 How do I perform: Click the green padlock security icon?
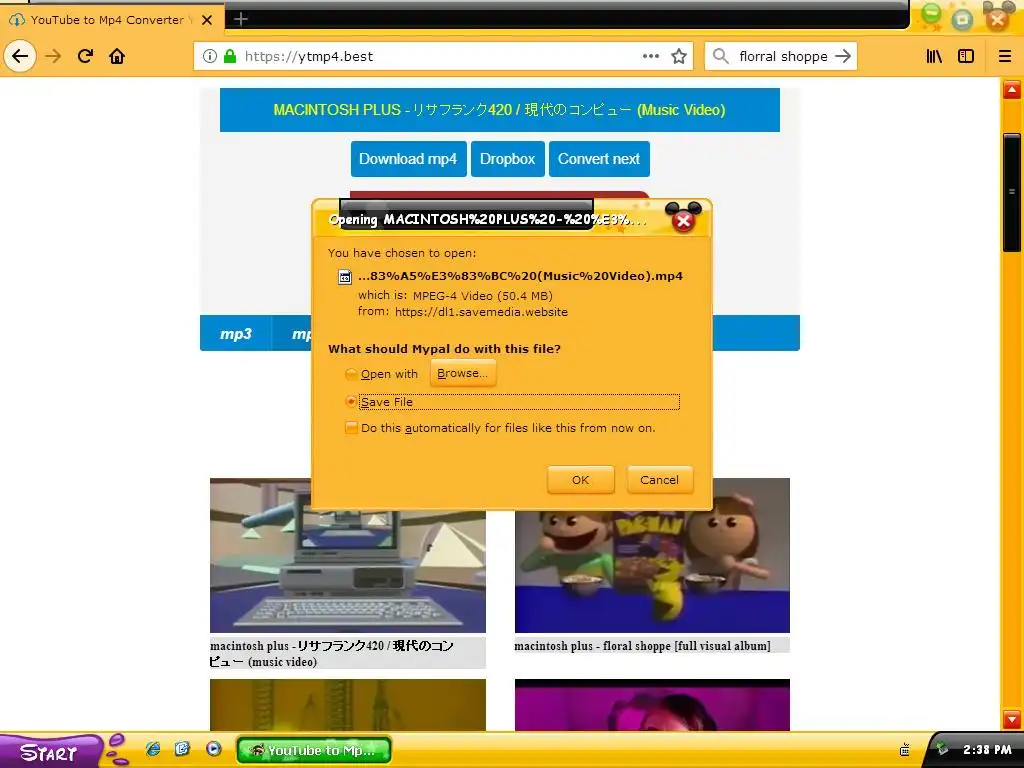(230, 56)
